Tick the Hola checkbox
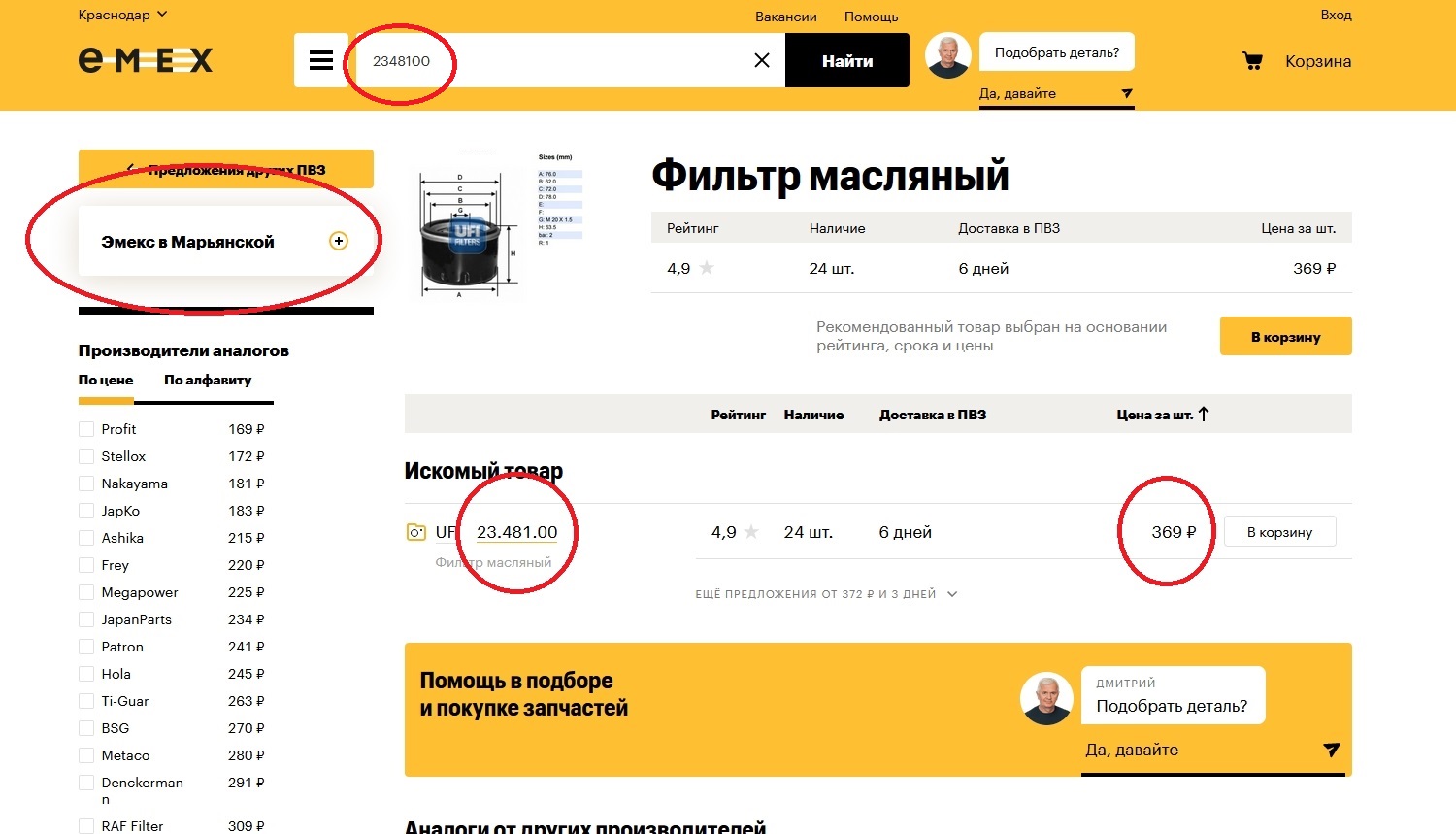This screenshot has width=1456, height=834. 86,674
